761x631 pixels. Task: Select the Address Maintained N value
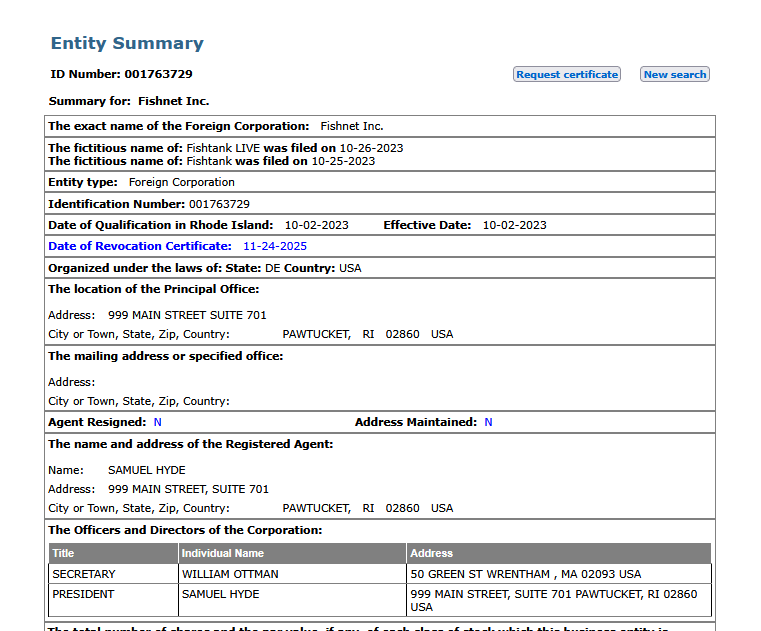coord(488,422)
